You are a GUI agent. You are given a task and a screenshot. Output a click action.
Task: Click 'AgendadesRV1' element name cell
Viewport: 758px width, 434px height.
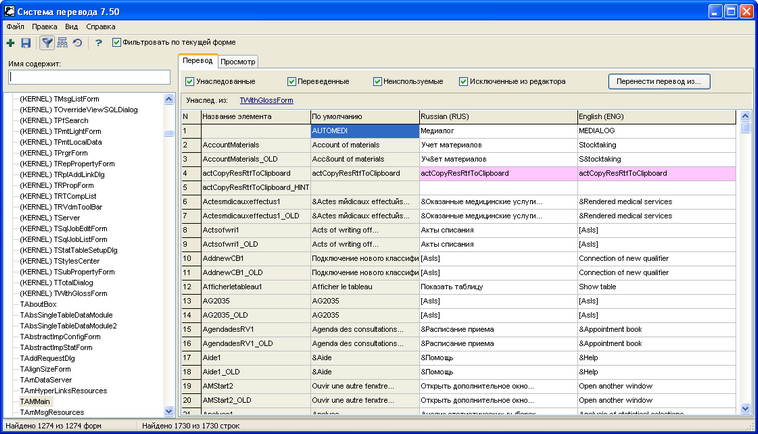pyautogui.click(x=256, y=330)
